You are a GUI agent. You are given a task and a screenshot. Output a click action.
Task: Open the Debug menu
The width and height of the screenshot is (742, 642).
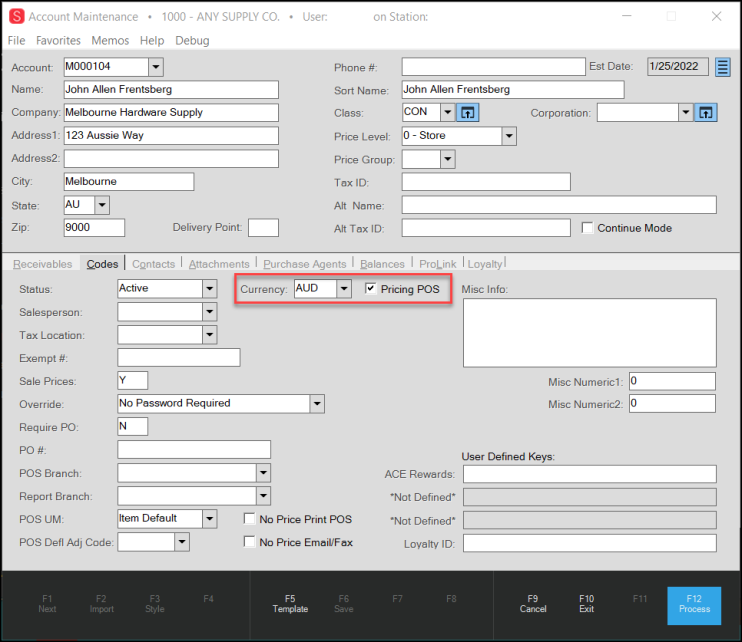(192, 41)
